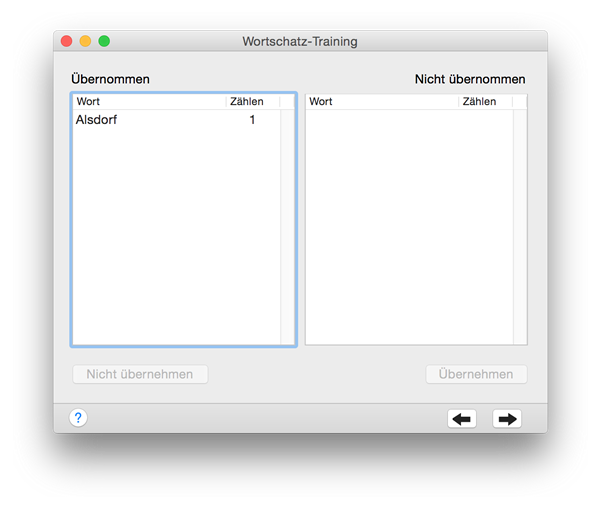The width and height of the screenshot is (600, 508).
Task: Click the Nicht übernommen list scrollbar track
Action: [x=520, y=227]
